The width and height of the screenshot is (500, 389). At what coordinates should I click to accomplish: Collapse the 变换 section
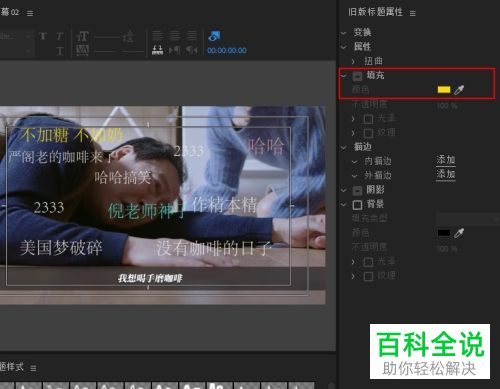344,33
